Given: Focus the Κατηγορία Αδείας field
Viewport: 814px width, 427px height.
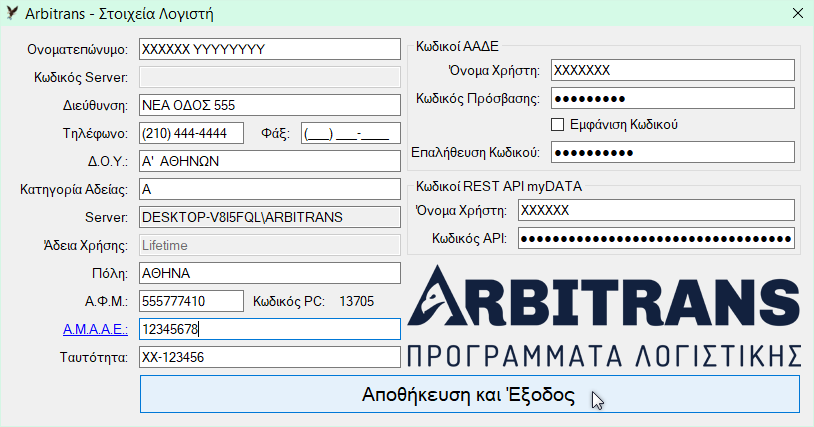Looking at the screenshot, I should click(269, 189).
